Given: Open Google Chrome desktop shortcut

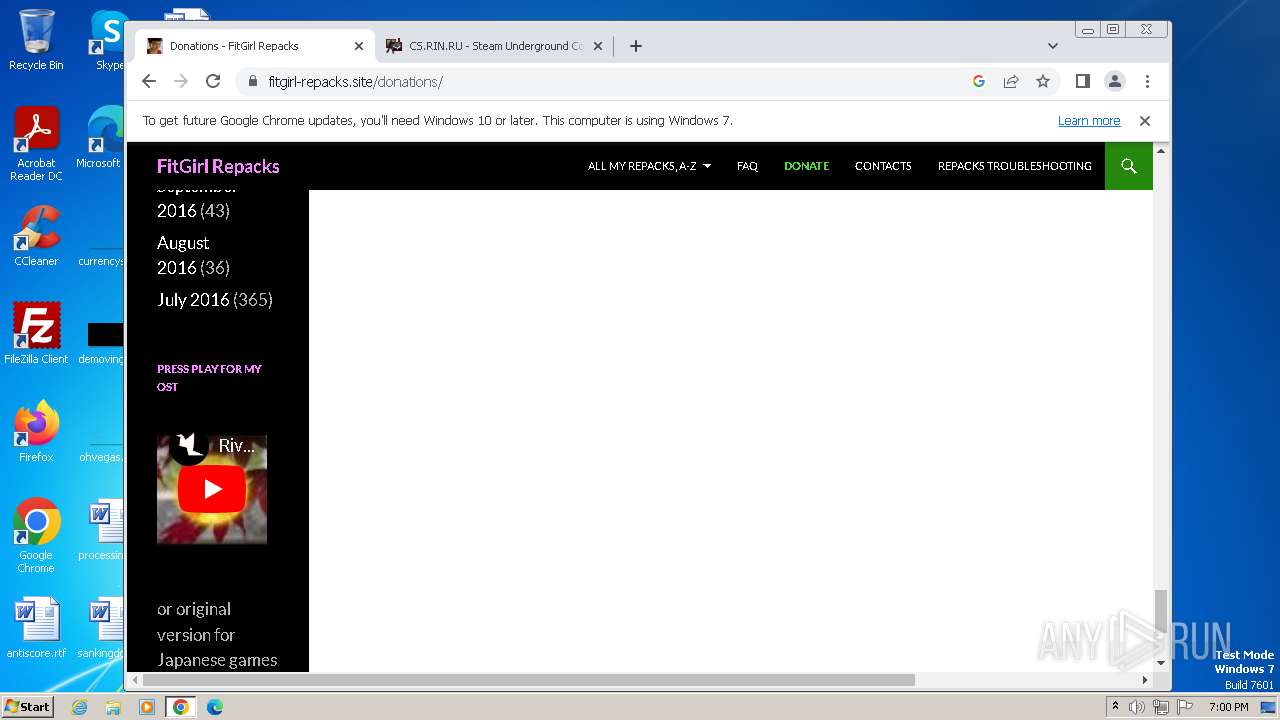Looking at the screenshot, I should [x=36, y=535].
